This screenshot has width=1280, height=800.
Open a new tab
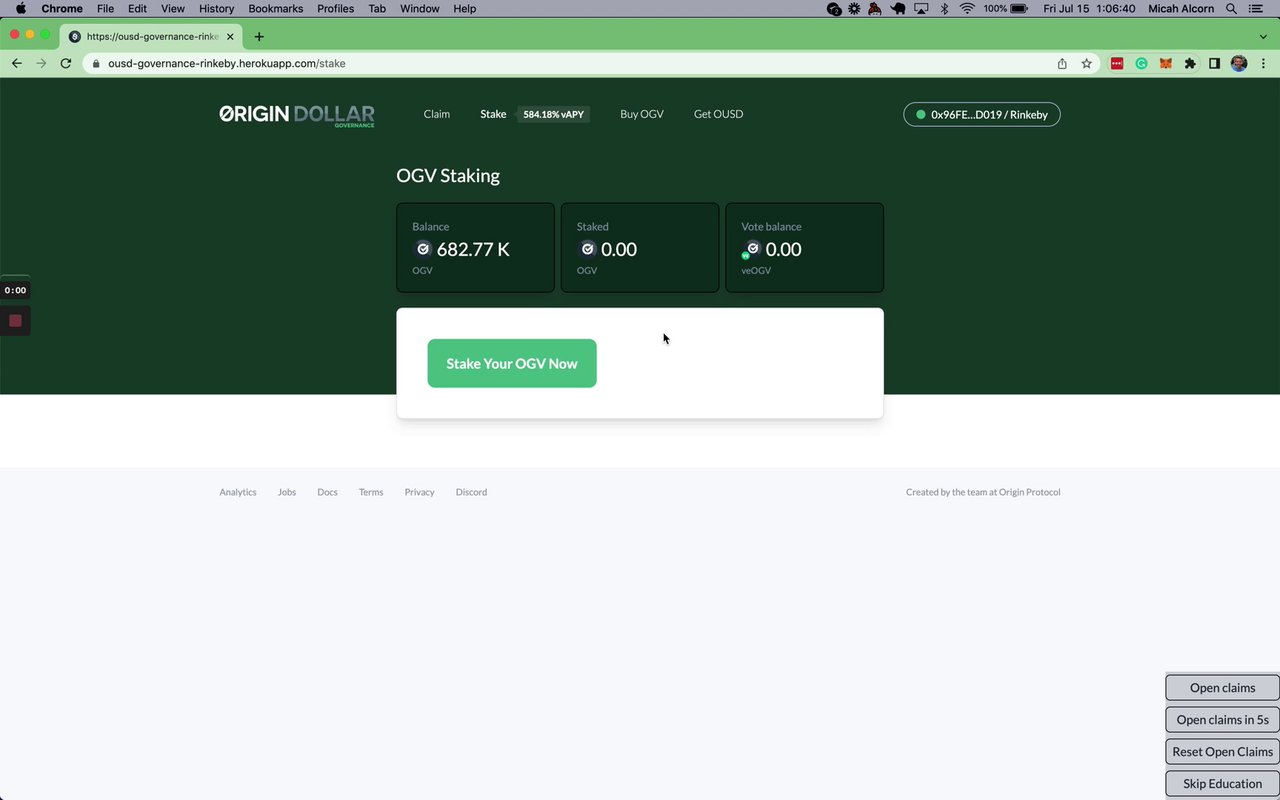pos(259,36)
